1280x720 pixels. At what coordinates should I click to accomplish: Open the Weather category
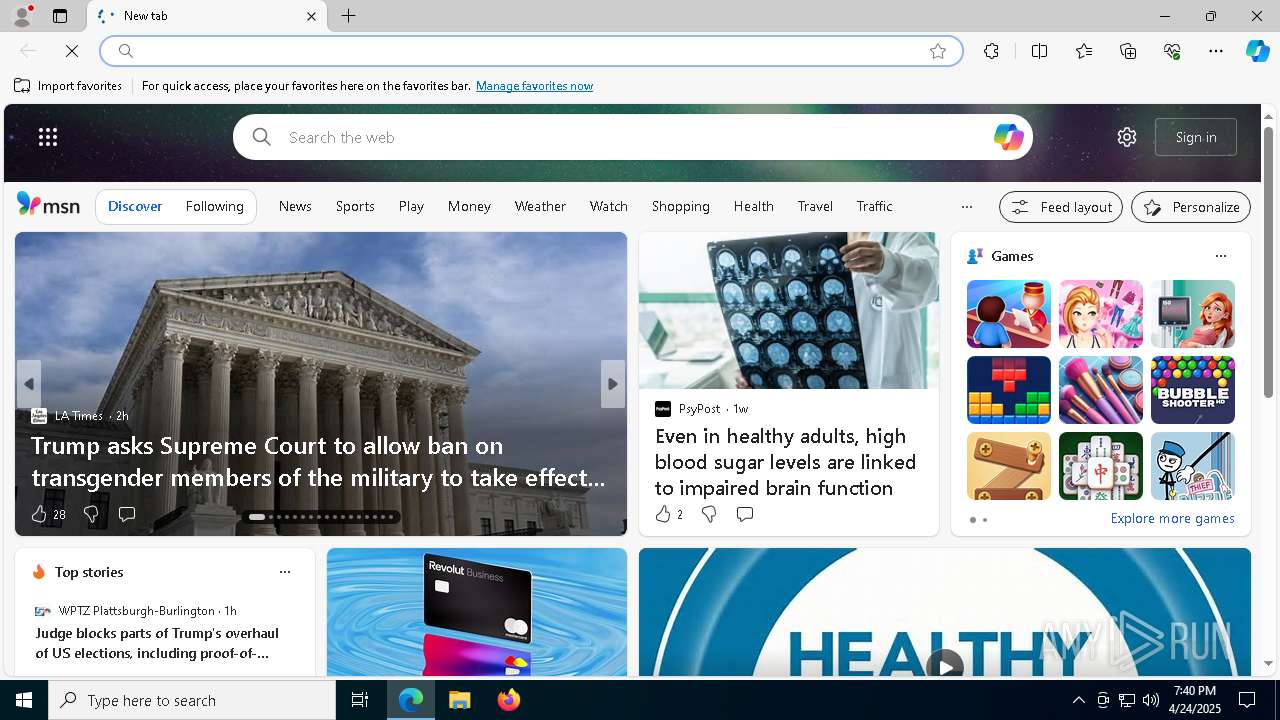[x=540, y=206]
